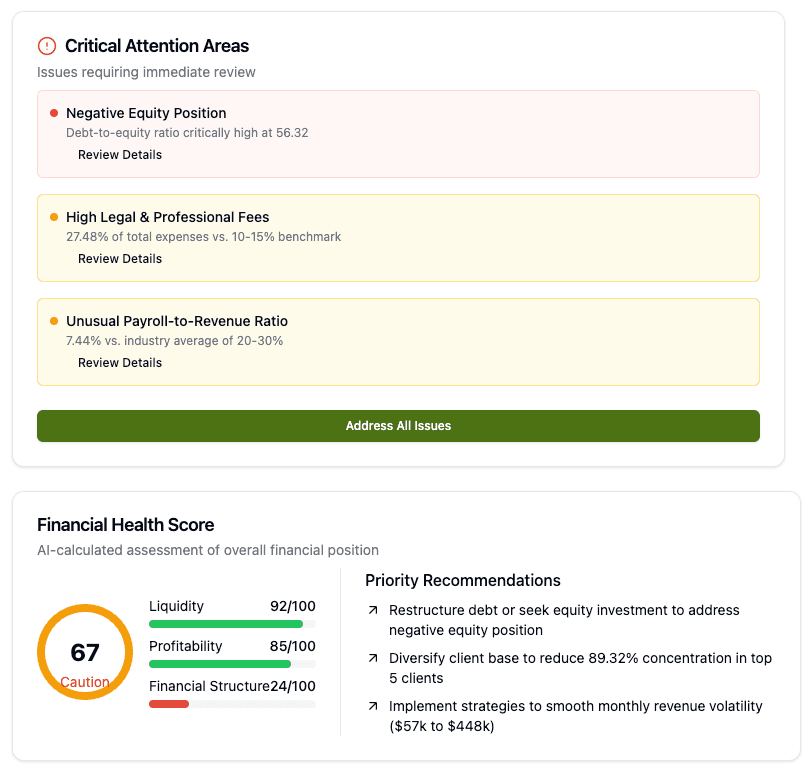Click the orange dot beside High Legal & Professional Fees

(x=53, y=216)
